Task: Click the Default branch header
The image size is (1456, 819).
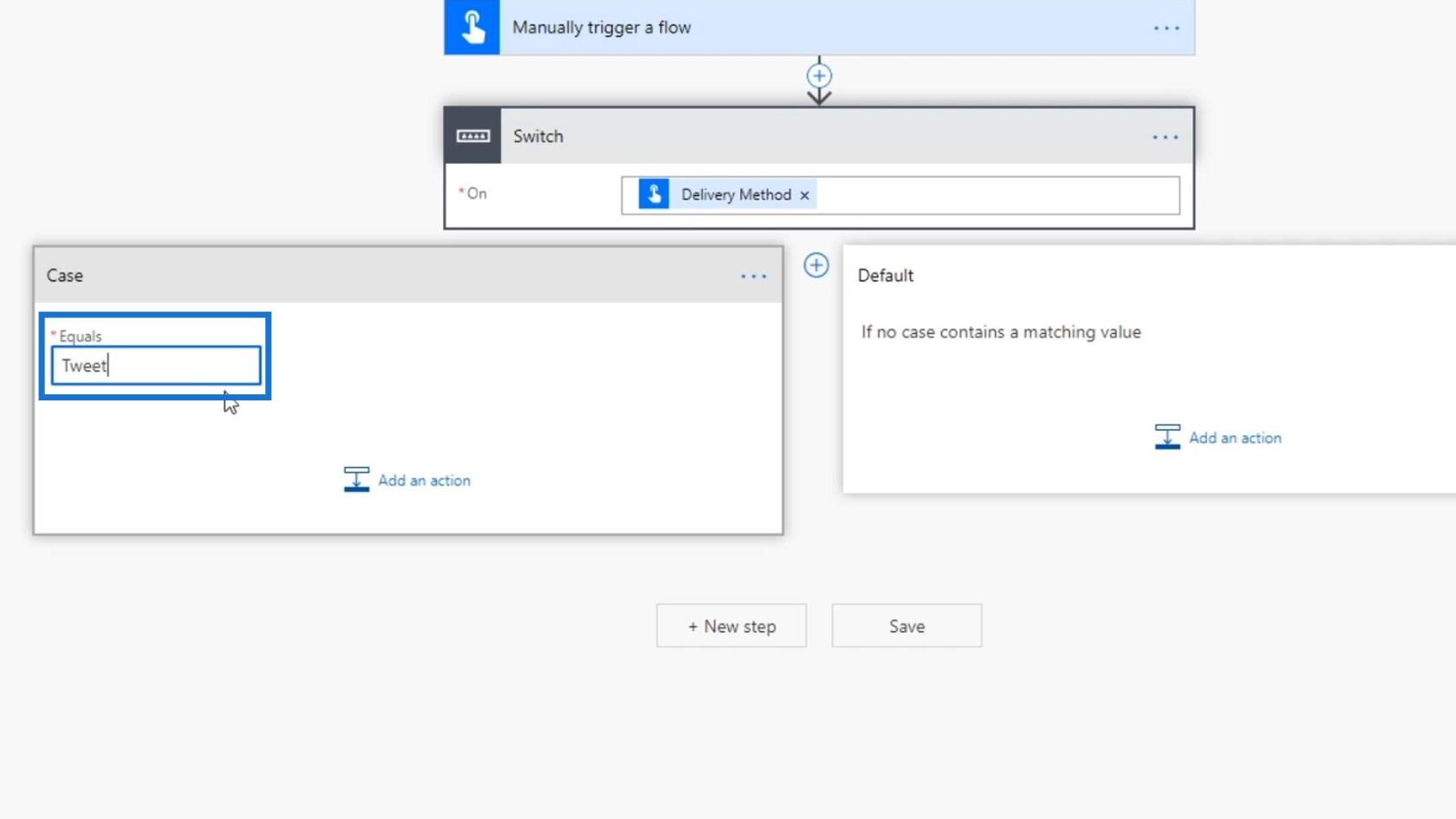Action: [886, 276]
